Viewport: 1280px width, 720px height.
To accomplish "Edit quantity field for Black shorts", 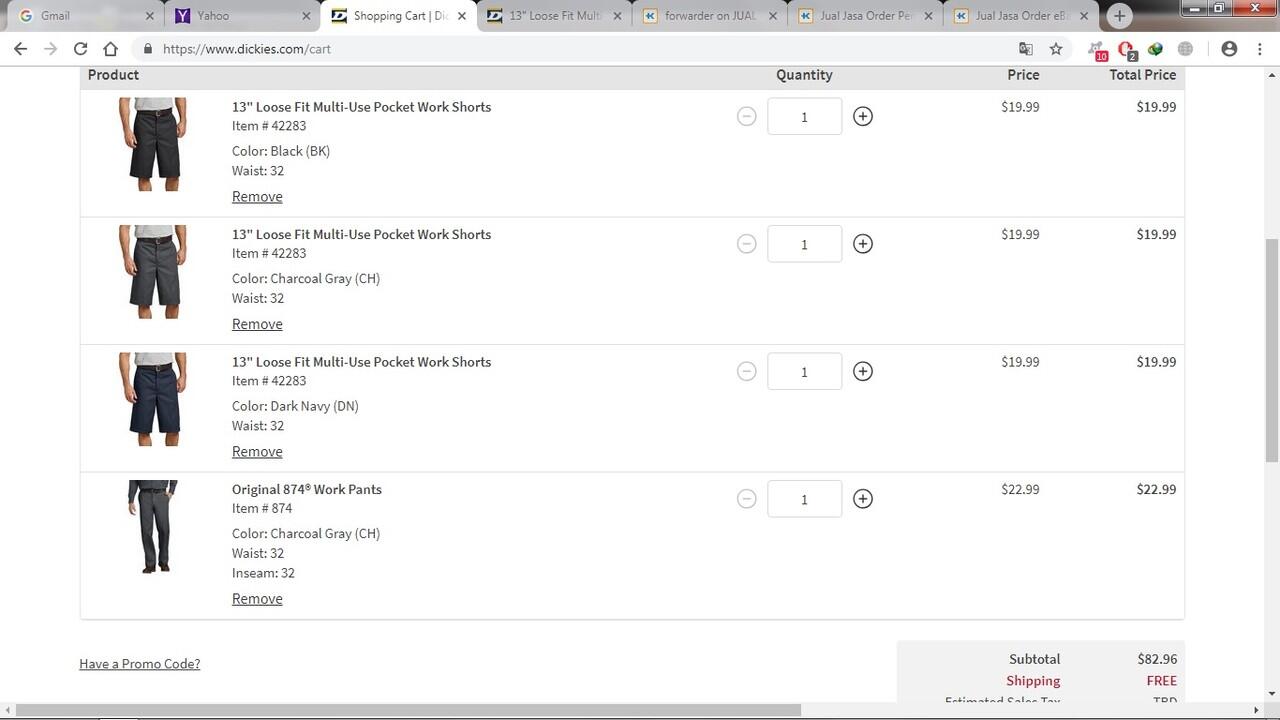I will point(804,117).
